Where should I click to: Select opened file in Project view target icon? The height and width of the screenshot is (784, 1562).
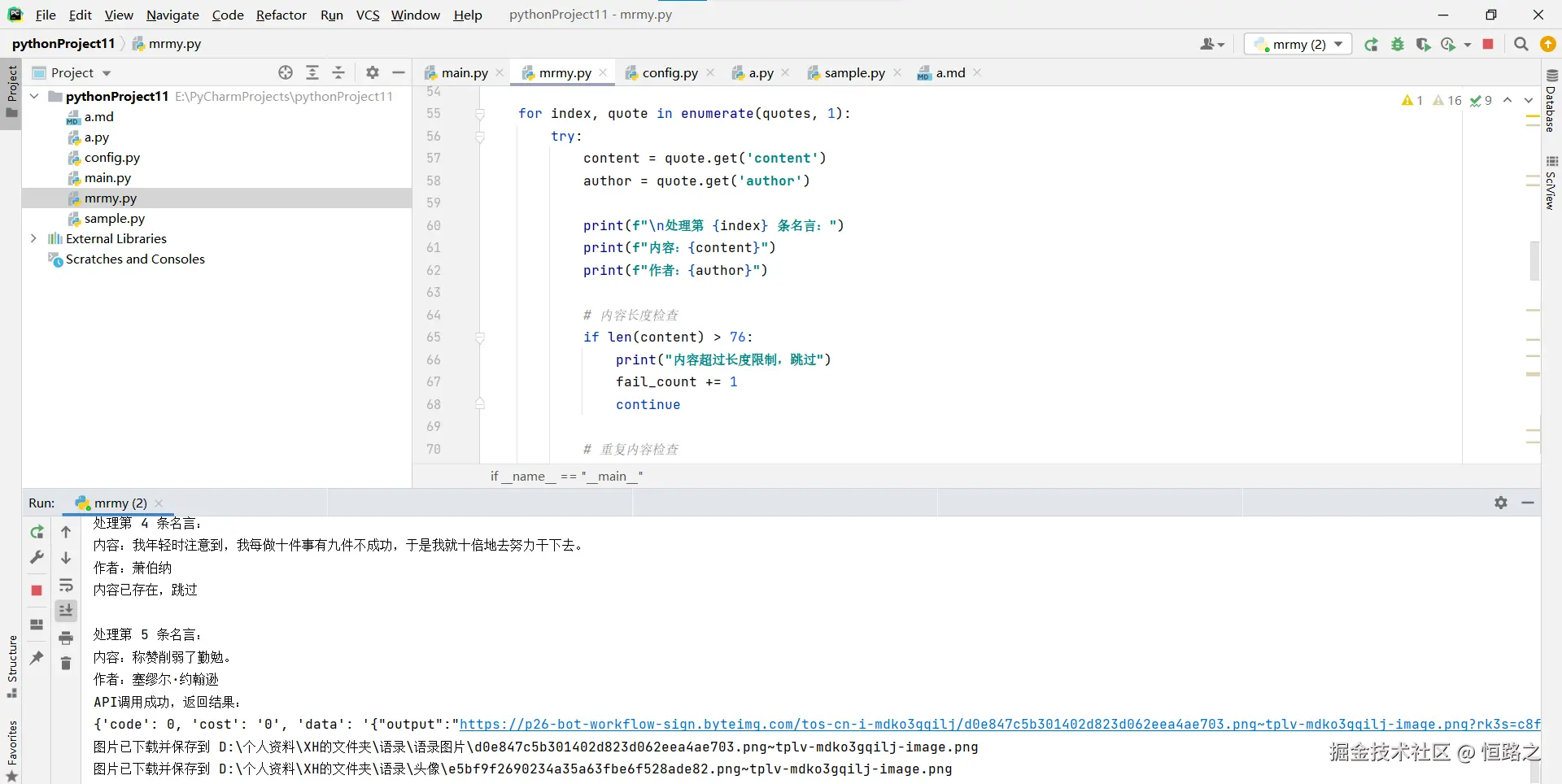286,72
